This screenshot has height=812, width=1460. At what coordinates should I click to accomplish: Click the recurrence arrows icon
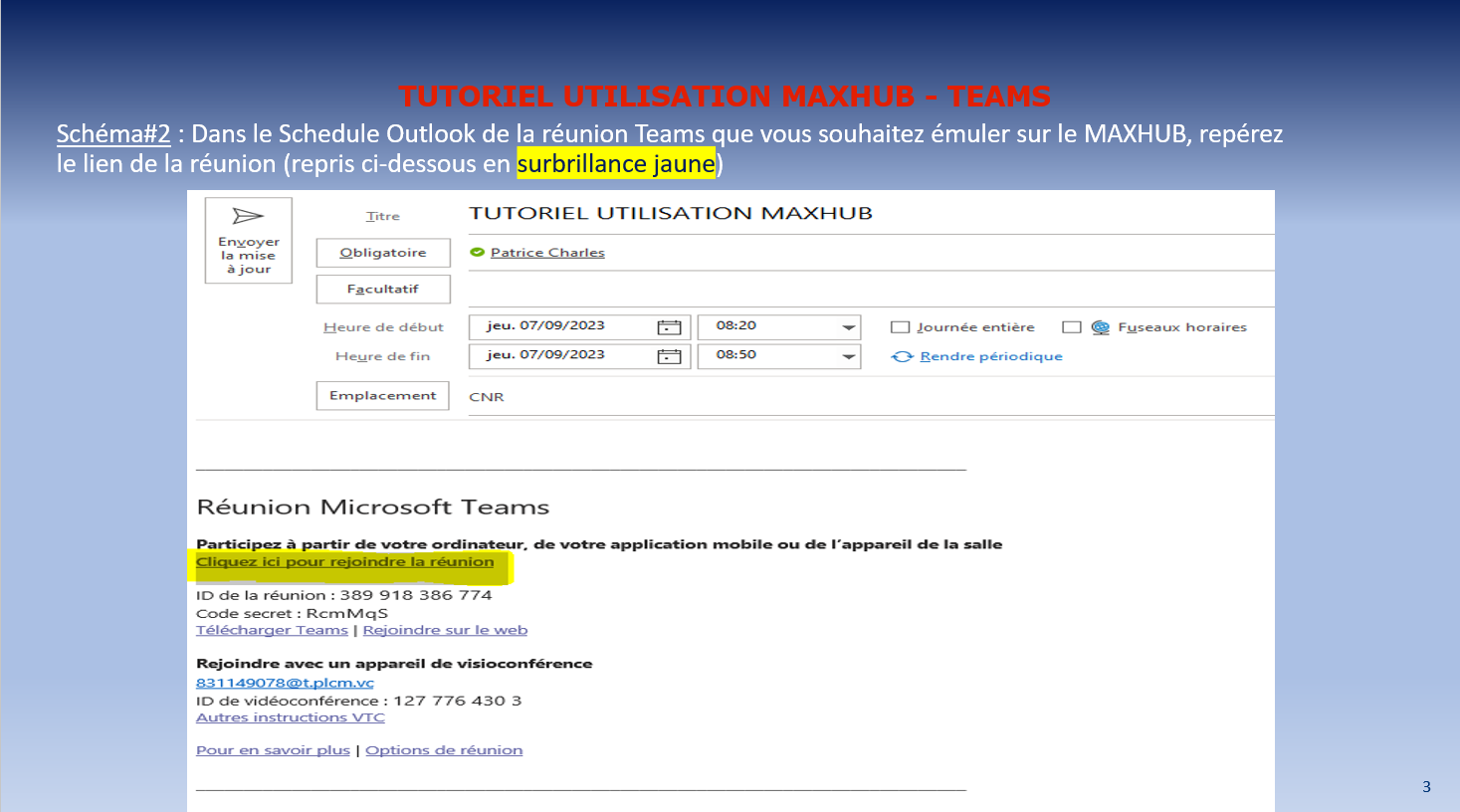coord(902,356)
